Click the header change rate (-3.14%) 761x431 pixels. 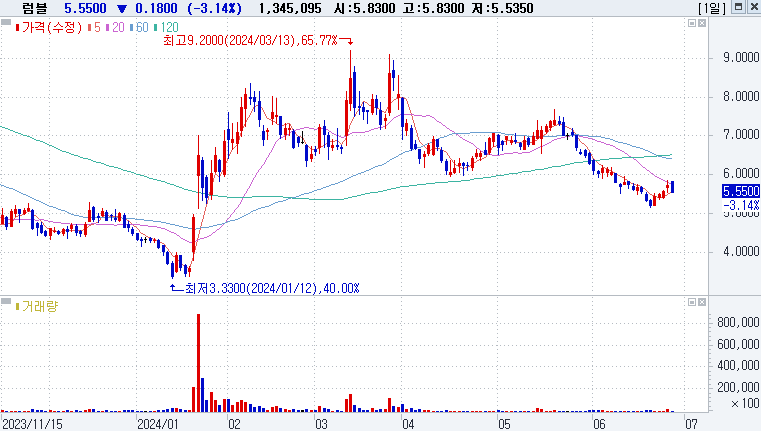click(215, 8)
